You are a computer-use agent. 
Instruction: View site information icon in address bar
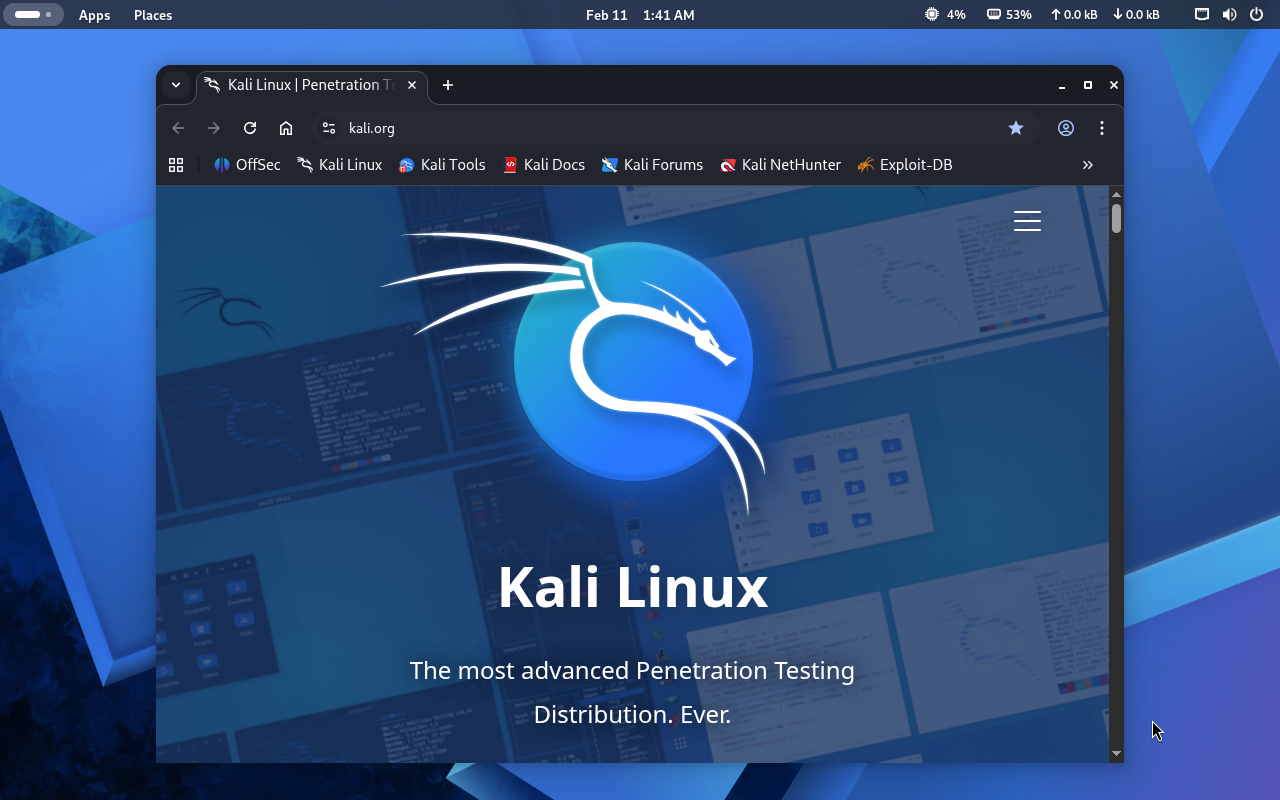click(329, 128)
